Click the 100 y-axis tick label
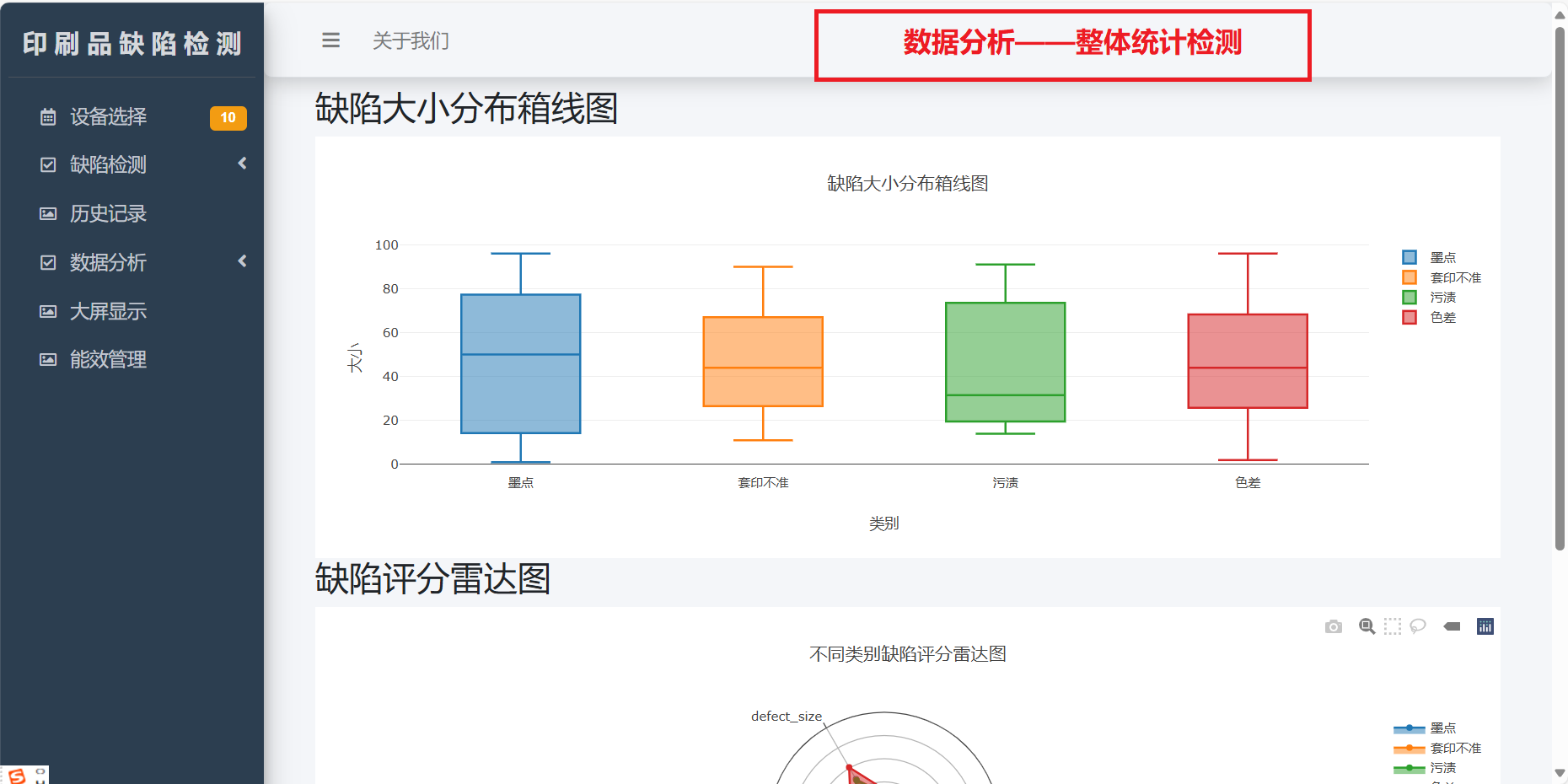 point(387,245)
